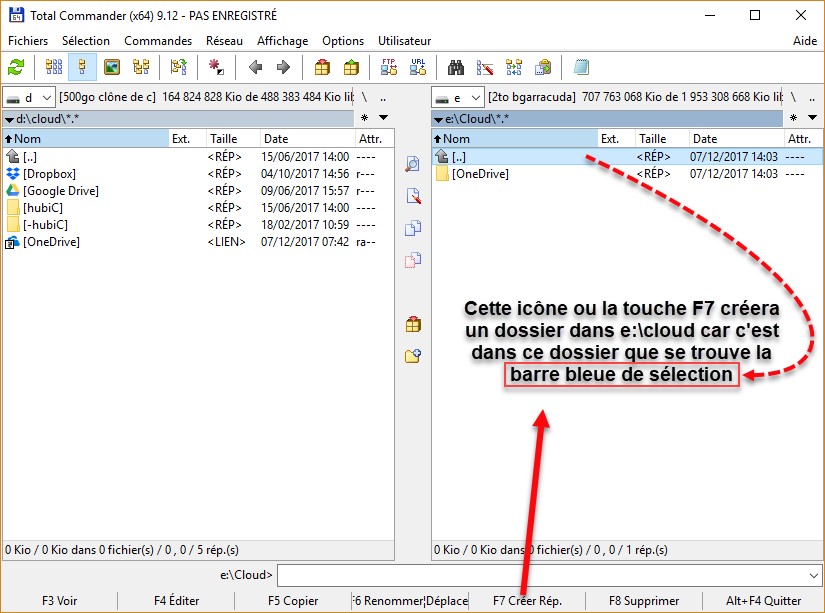Open the FTP connect toolbar icon

(389, 68)
